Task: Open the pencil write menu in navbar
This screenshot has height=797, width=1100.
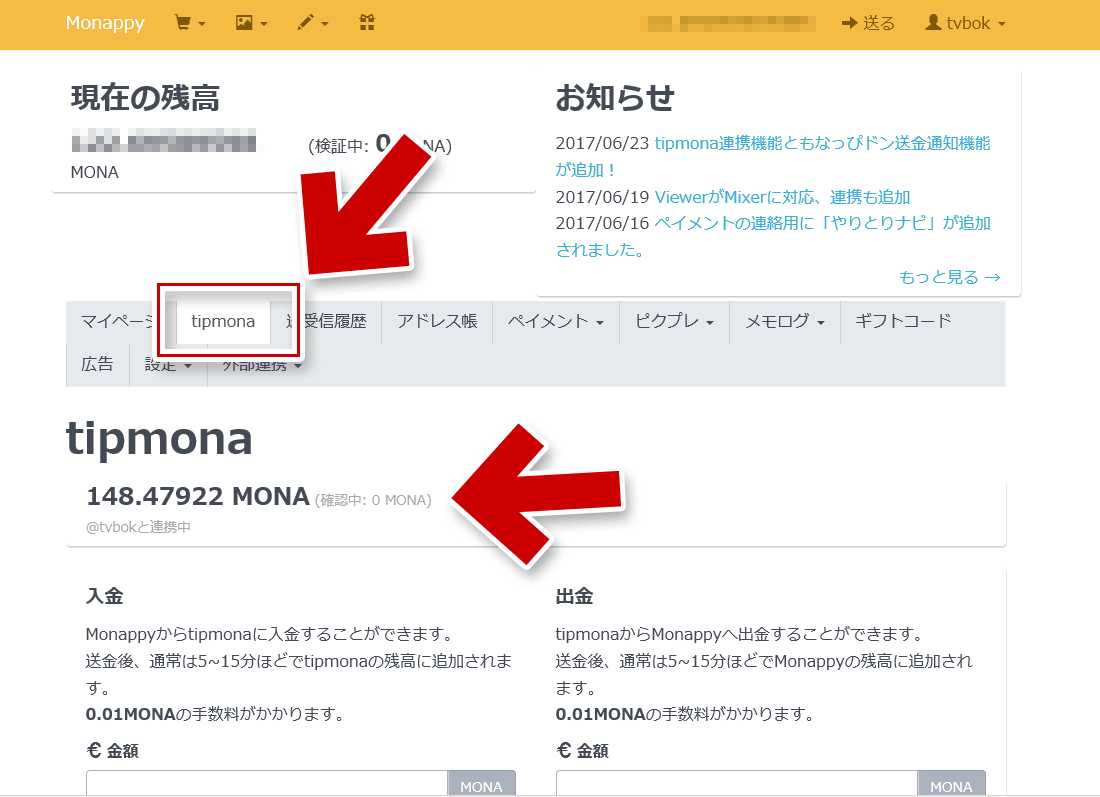Action: [312, 23]
